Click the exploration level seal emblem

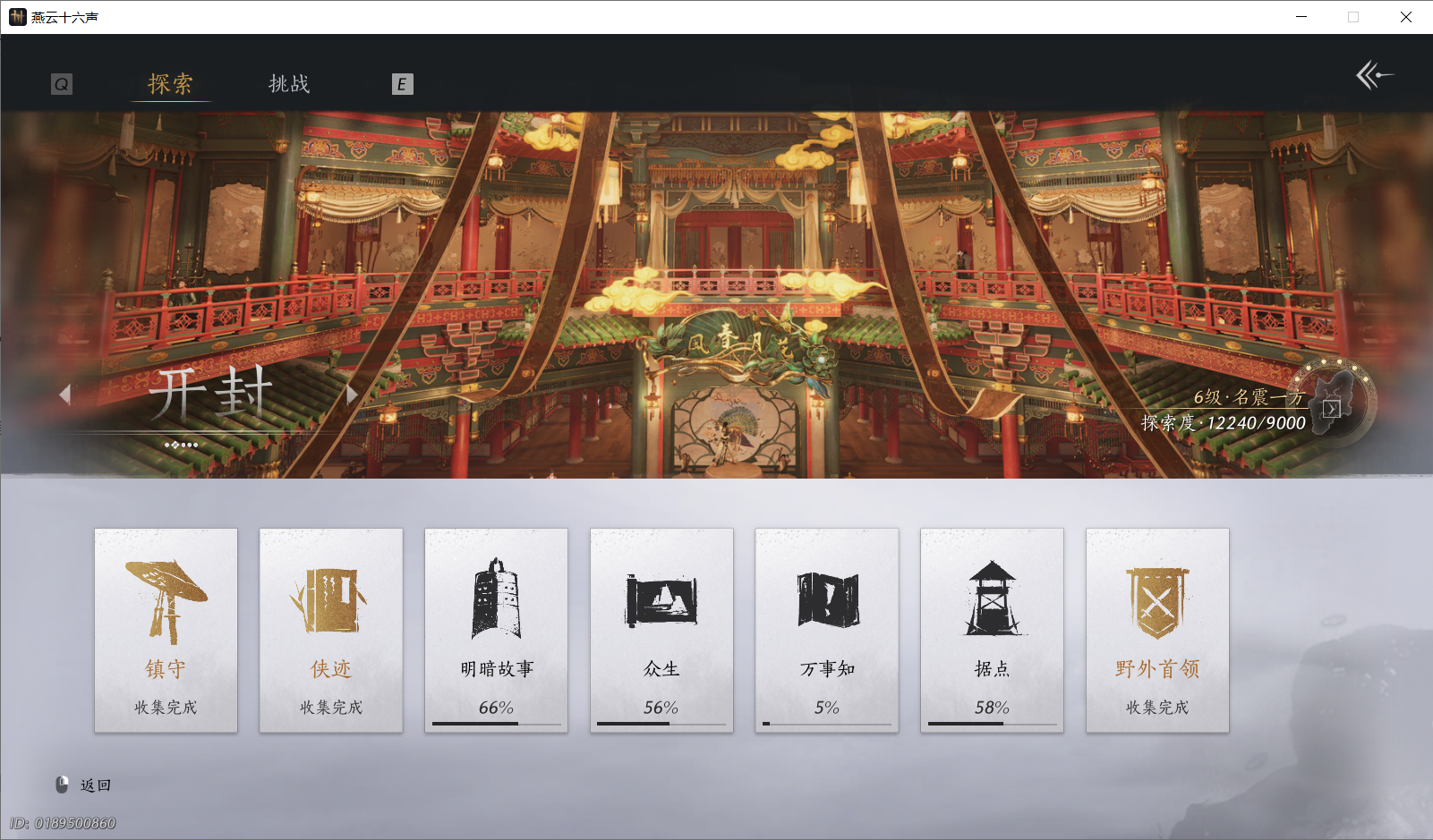pyautogui.click(x=1333, y=403)
